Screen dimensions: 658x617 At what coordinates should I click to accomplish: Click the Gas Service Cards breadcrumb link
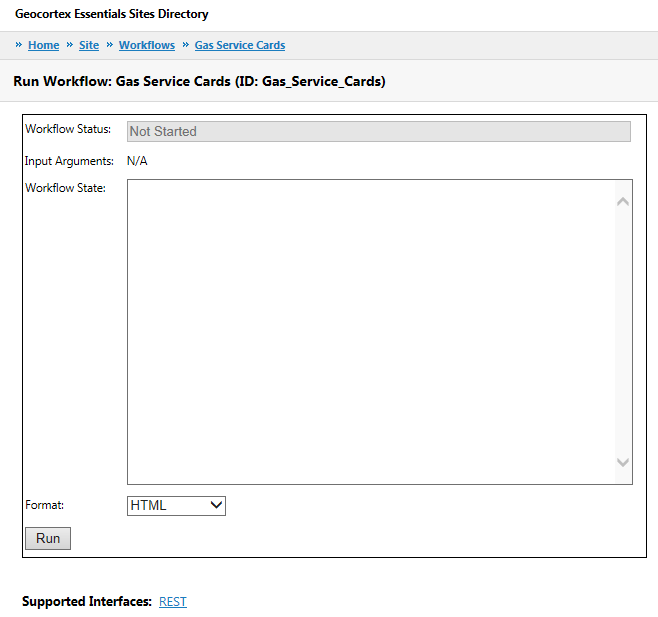click(x=240, y=45)
